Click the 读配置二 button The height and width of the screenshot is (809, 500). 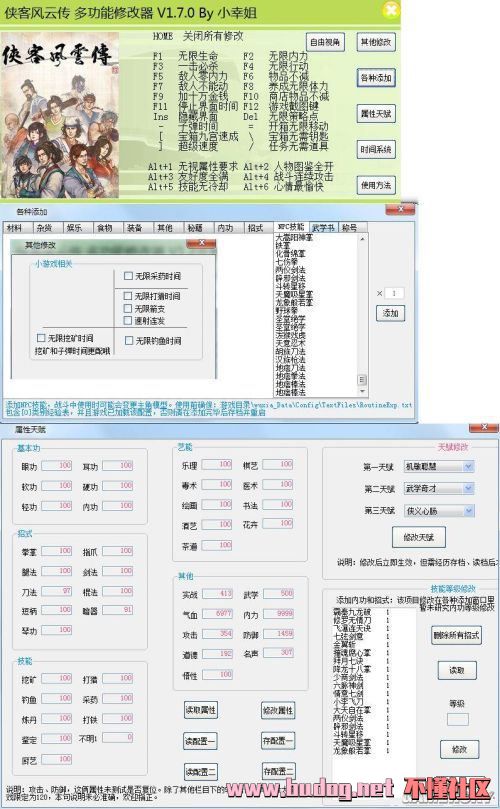coord(201,771)
